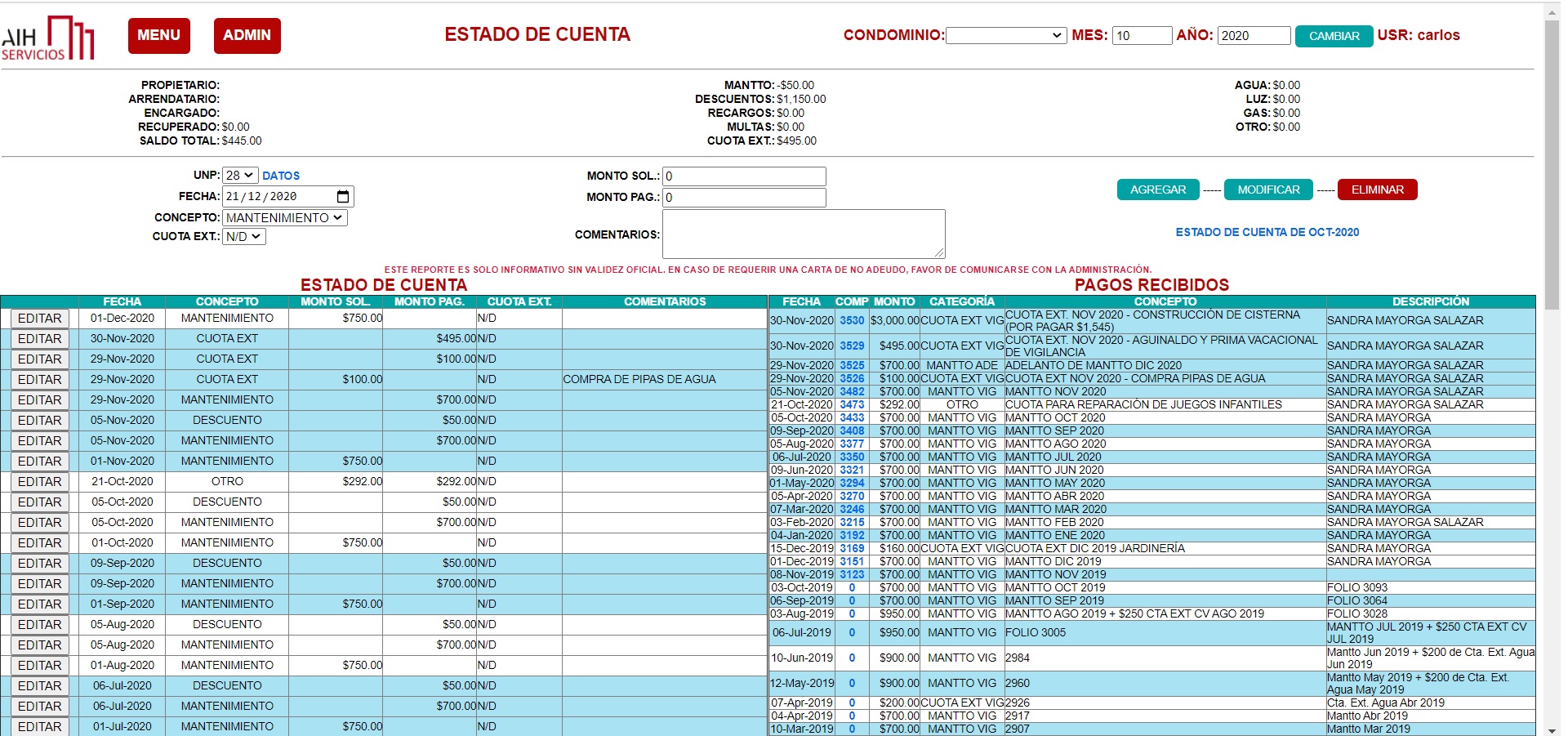This screenshot has width=1568, height=736.
Task: Expand the CONCEPTO MANTENIMIENTO dropdown
Action: (285, 218)
